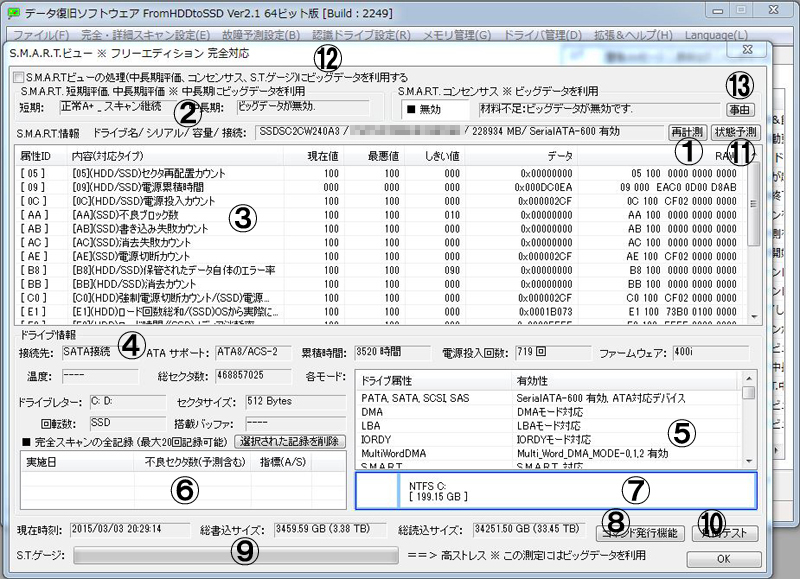Click the 累積時間 field showing 3520 時間
Screen dimensions: 800x579
(392, 352)
